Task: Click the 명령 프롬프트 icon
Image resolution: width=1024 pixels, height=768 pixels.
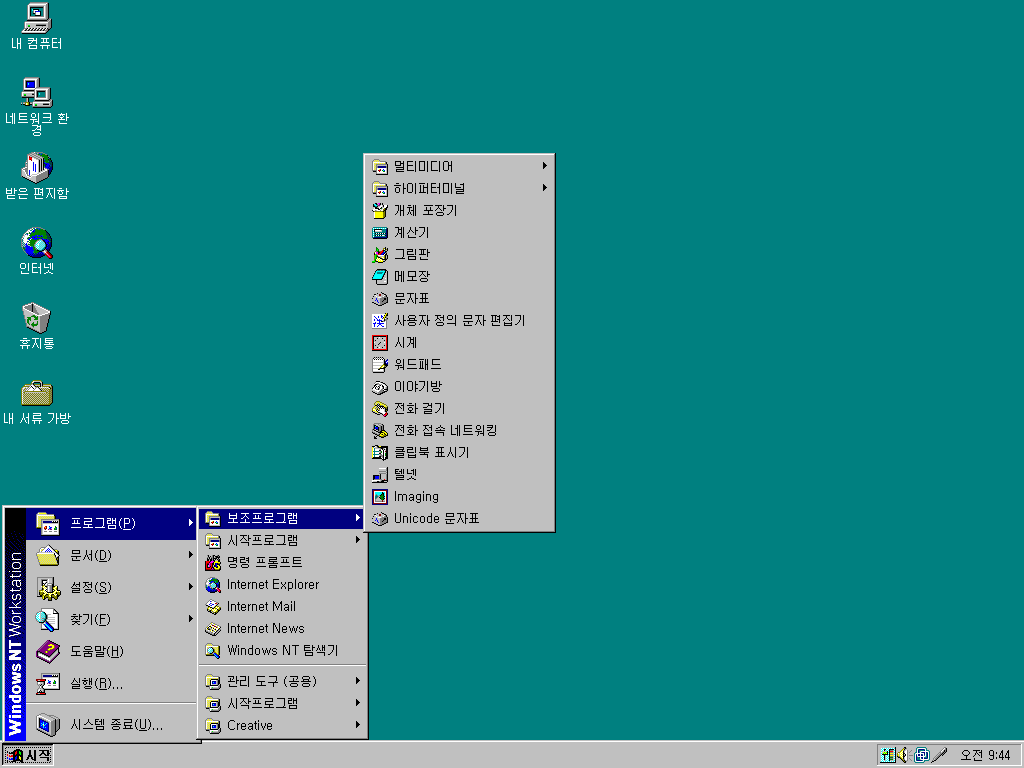Action: [213, 562]
